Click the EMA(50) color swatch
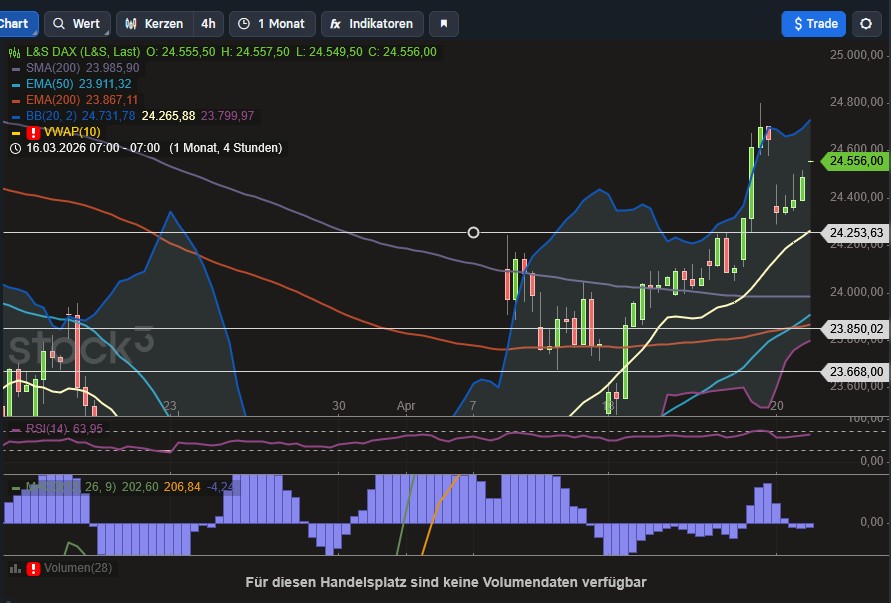 tap(15, 84)
